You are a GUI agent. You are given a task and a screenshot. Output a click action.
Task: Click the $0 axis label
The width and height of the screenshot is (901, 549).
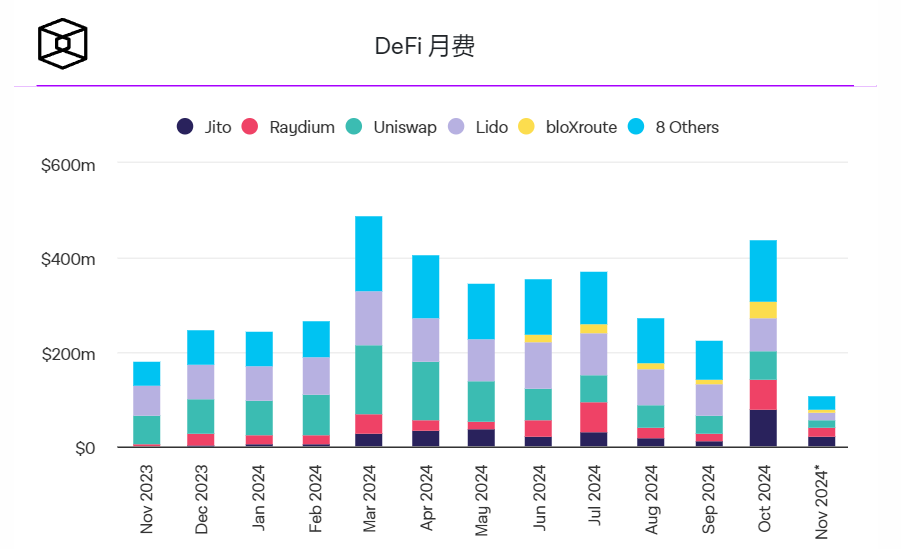coord(85,448)
